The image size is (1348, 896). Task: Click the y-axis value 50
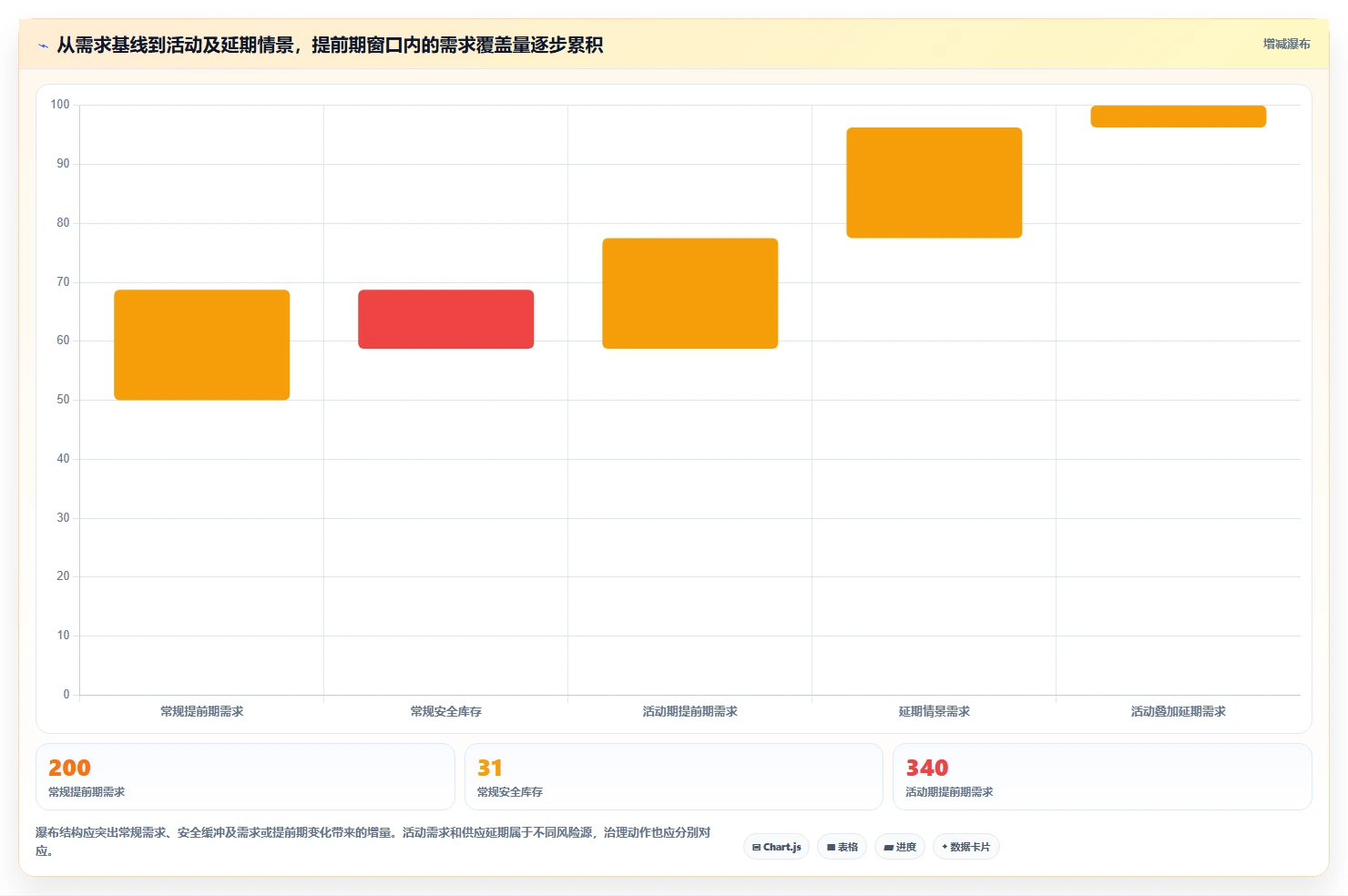coord(63,400)
